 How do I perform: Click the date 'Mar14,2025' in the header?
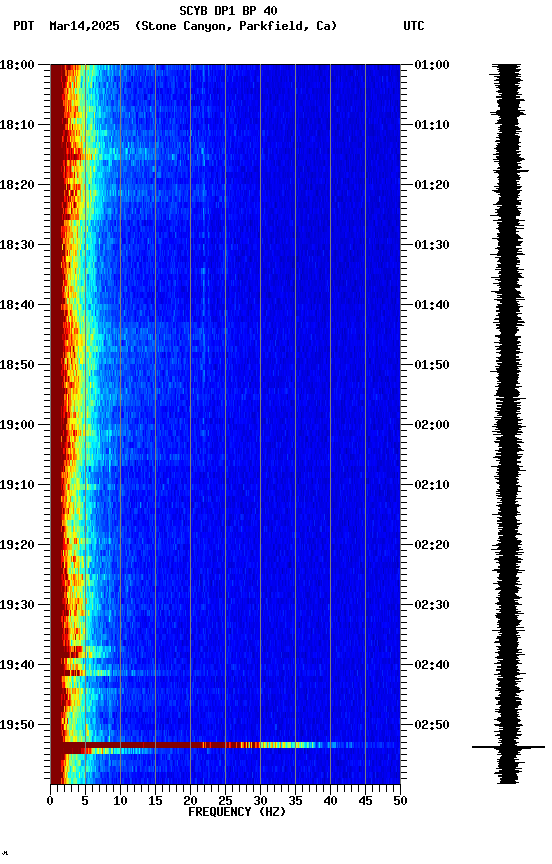point(84,26)
